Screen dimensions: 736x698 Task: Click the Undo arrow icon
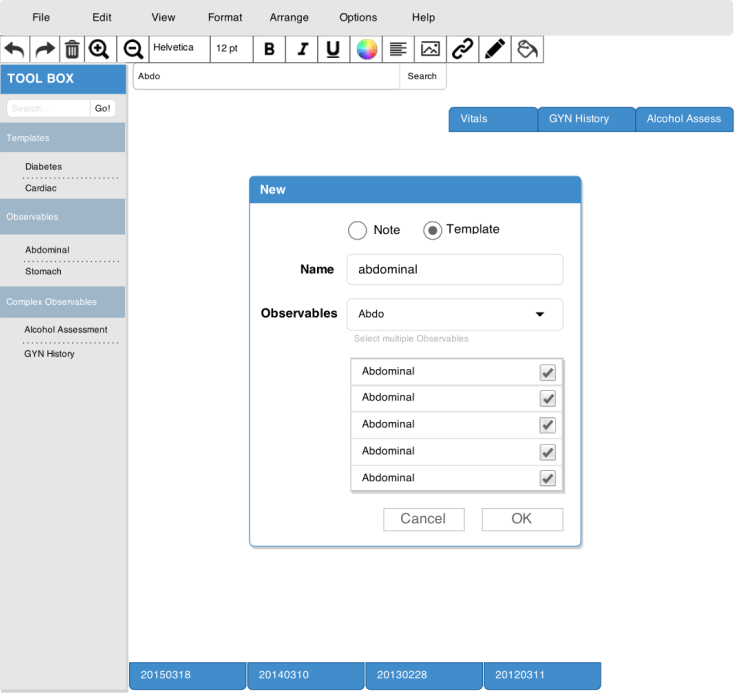(x=15, y=49)
